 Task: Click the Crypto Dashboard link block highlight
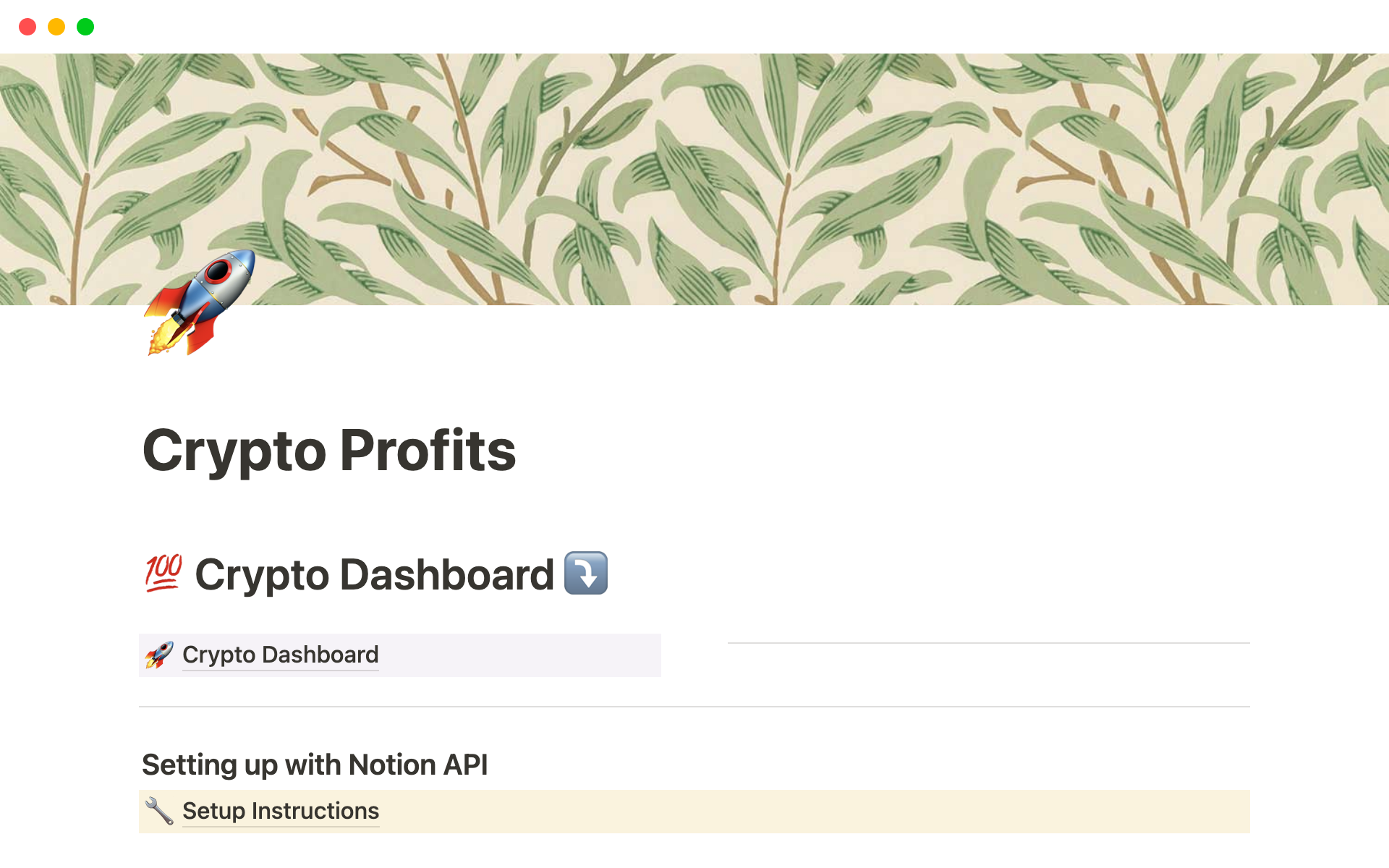506,655
